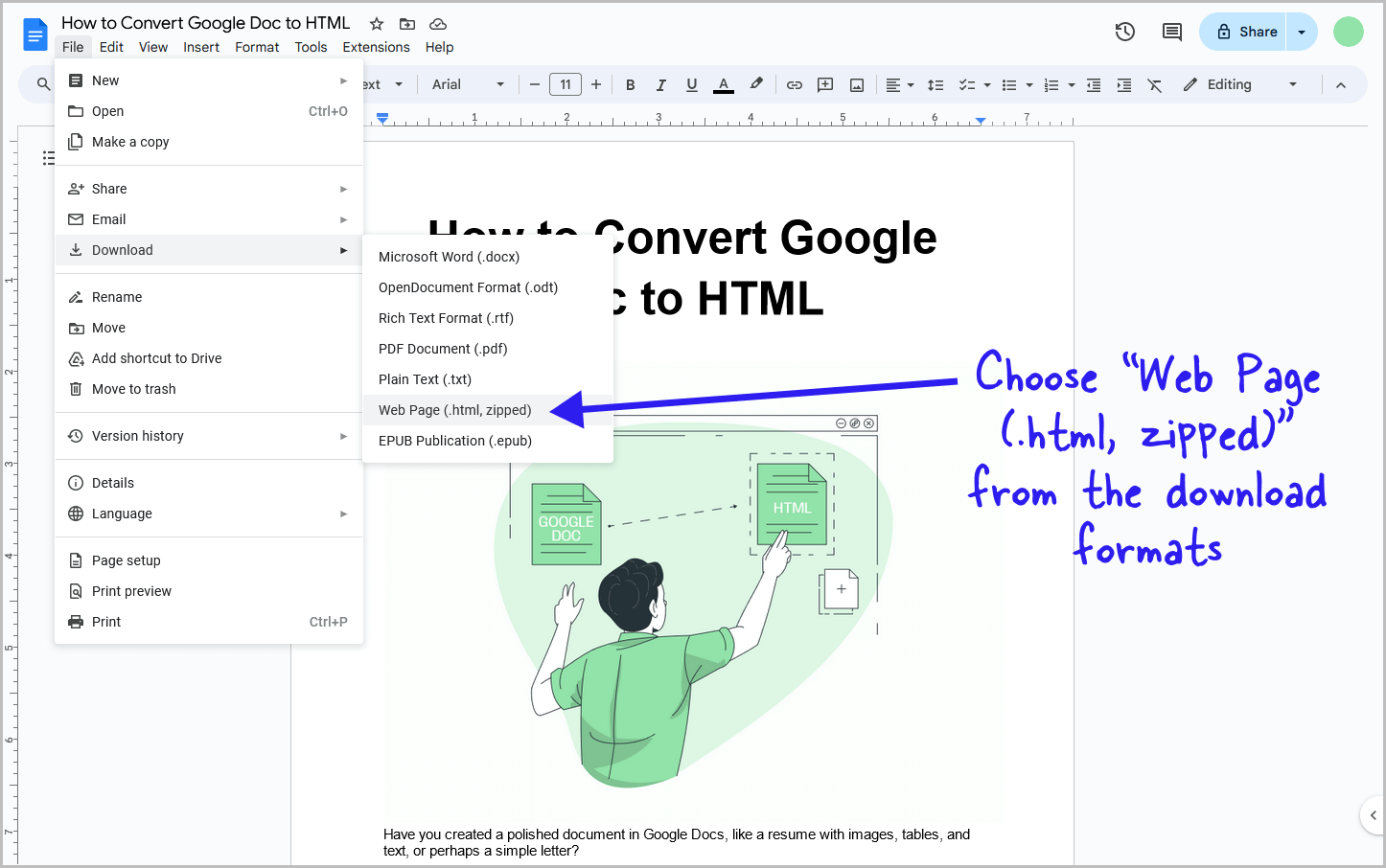
Task: Open the checklist menu arrow
Action: pyautogui.click(x=987, y=84)
